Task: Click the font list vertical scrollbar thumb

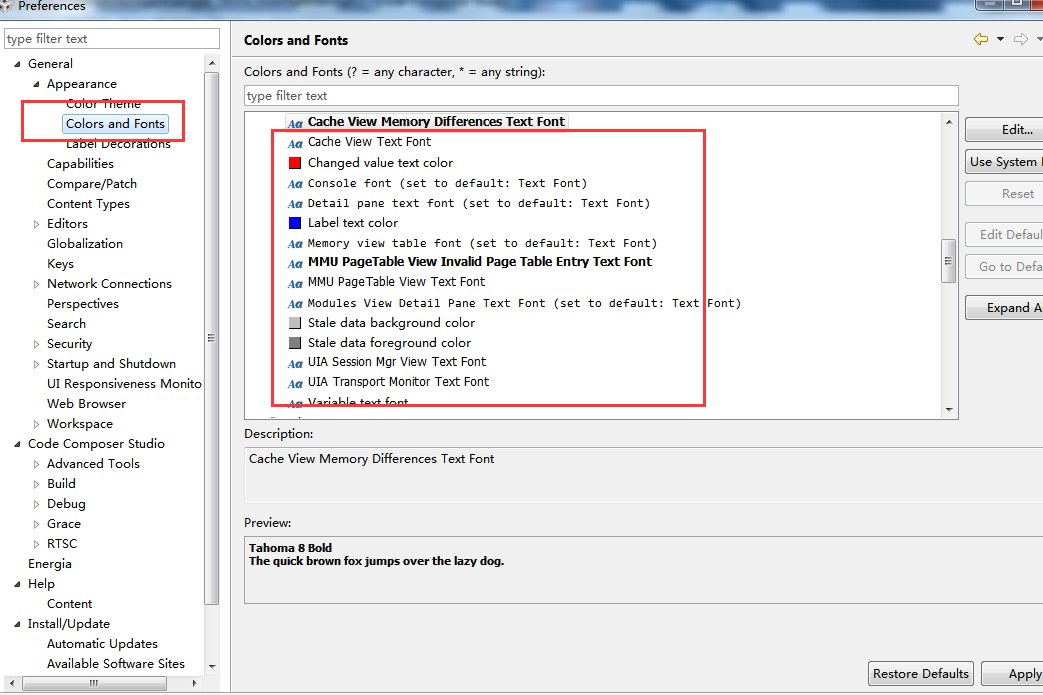Action: 949,261
